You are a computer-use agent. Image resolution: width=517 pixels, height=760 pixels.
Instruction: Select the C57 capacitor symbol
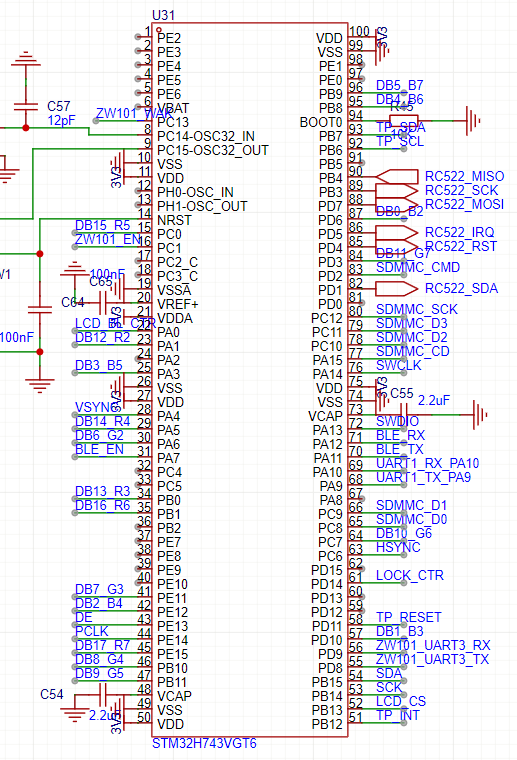click(x=26, y=107)
